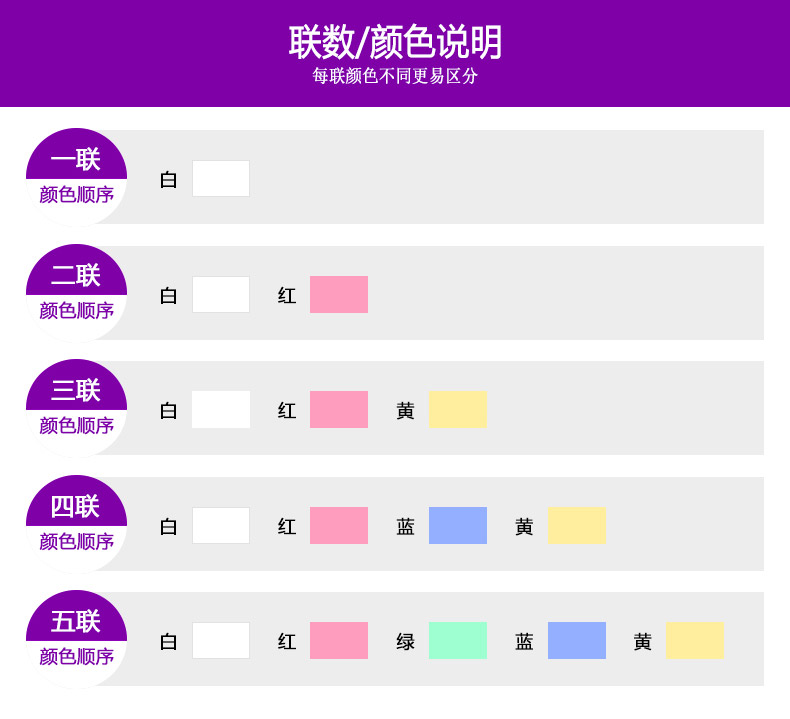Pick the blue swatch in the 五联 row
This screenshot has height=719, width=790.
[x=576, y=641]
